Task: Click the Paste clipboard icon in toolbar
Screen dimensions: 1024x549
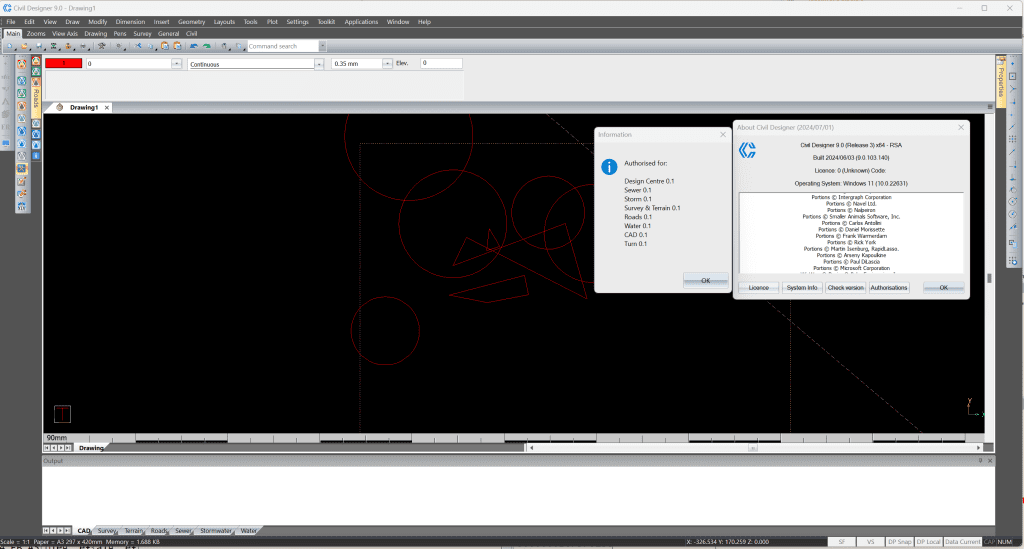Action: 177,46
